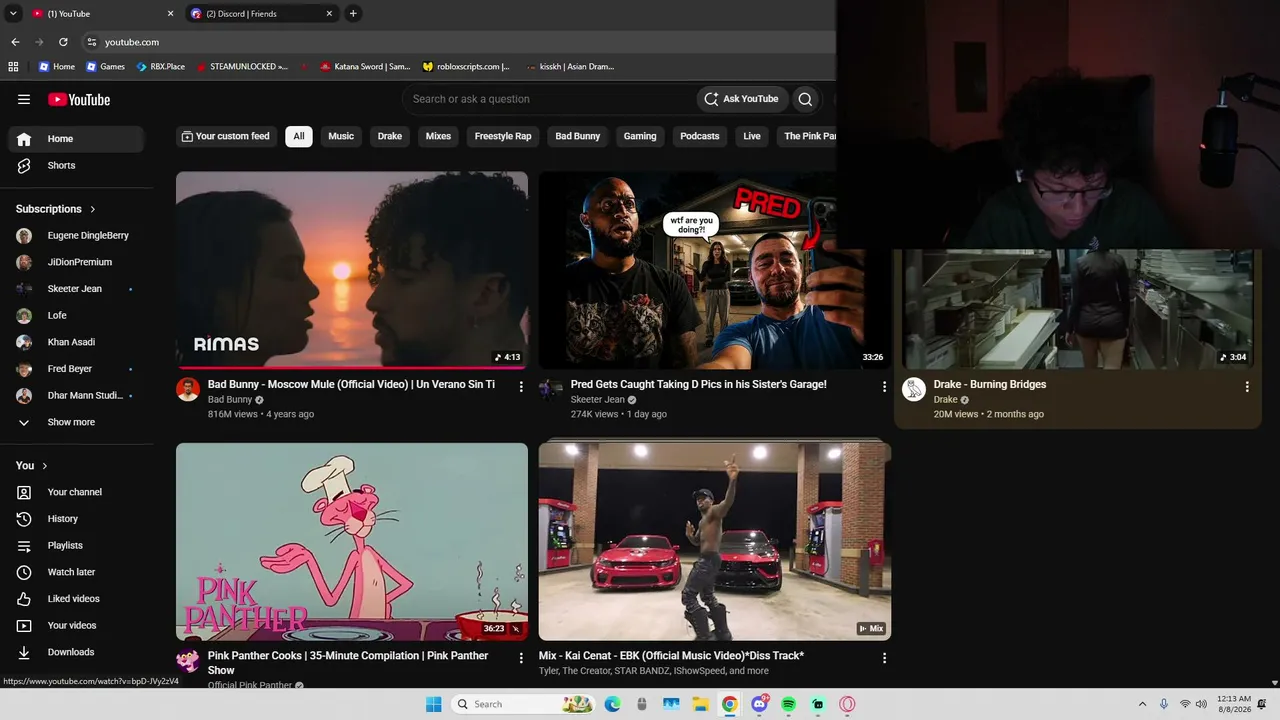
Task: View site information icon in the address bar
Action: 91,42
